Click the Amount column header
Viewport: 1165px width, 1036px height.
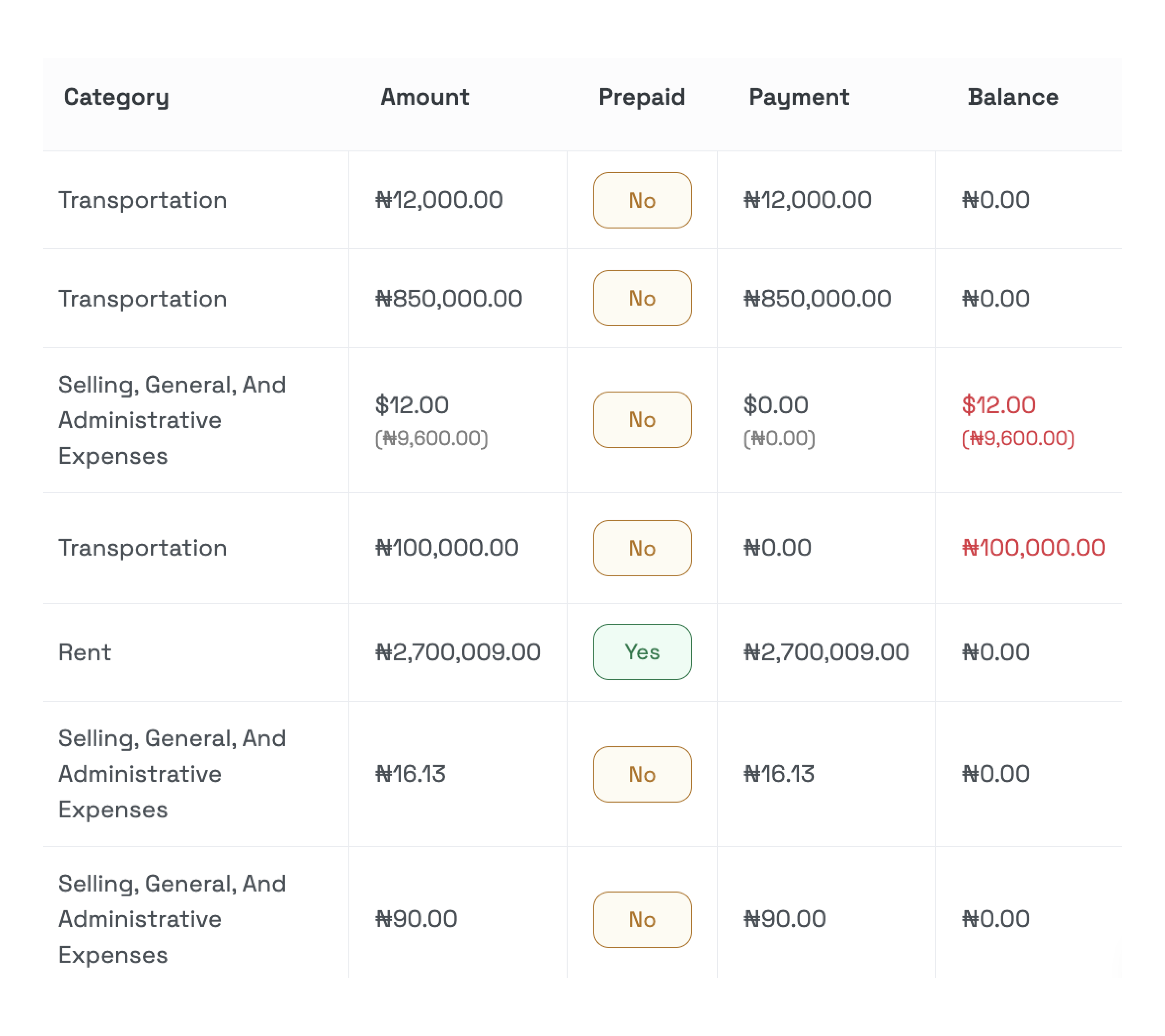[425, 97]
